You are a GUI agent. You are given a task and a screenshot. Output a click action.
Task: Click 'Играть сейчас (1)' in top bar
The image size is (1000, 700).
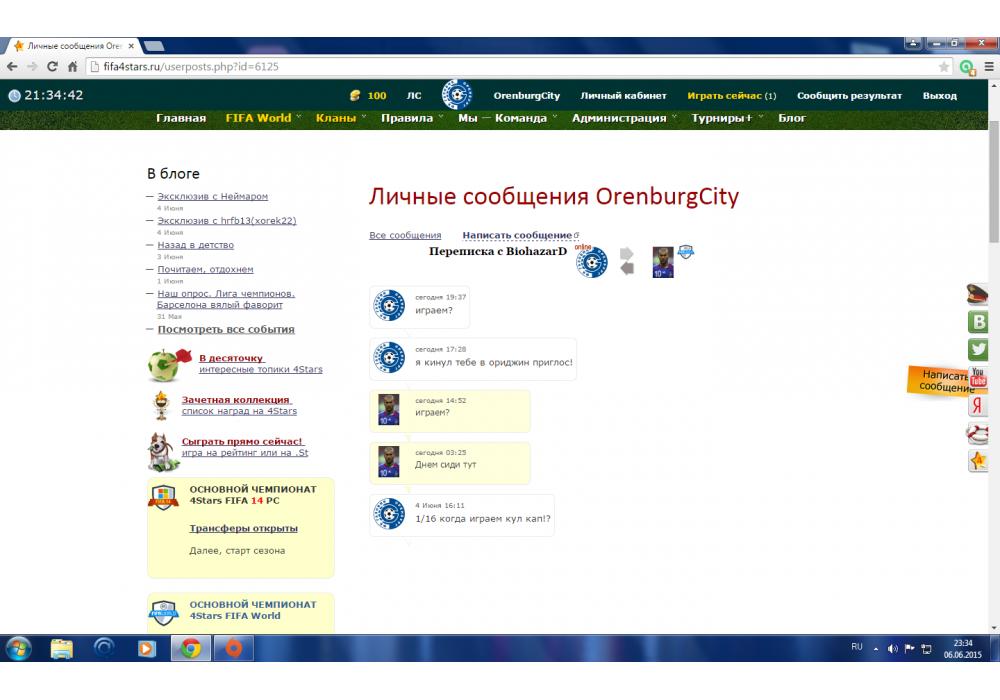pos(732,96)
